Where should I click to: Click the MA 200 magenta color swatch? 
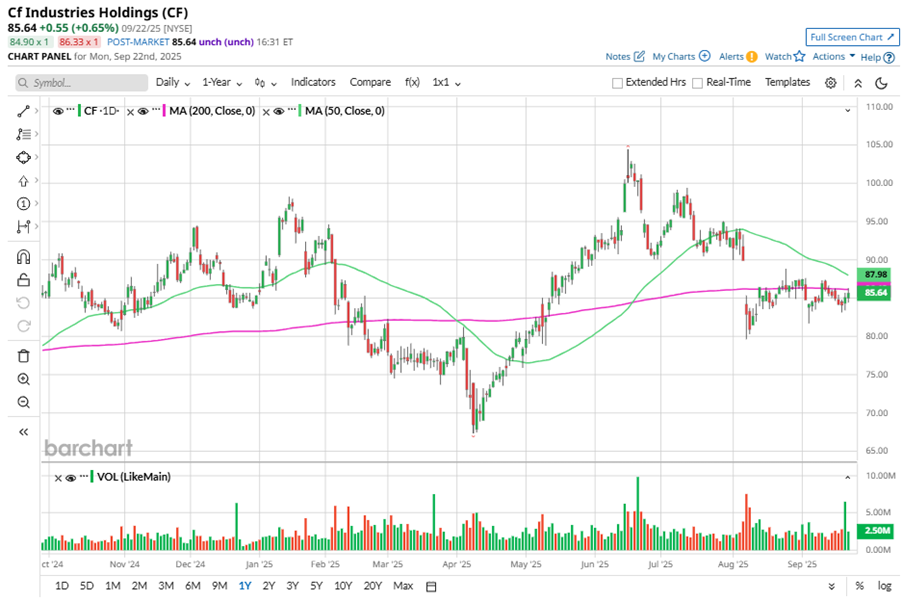point(165,110)
